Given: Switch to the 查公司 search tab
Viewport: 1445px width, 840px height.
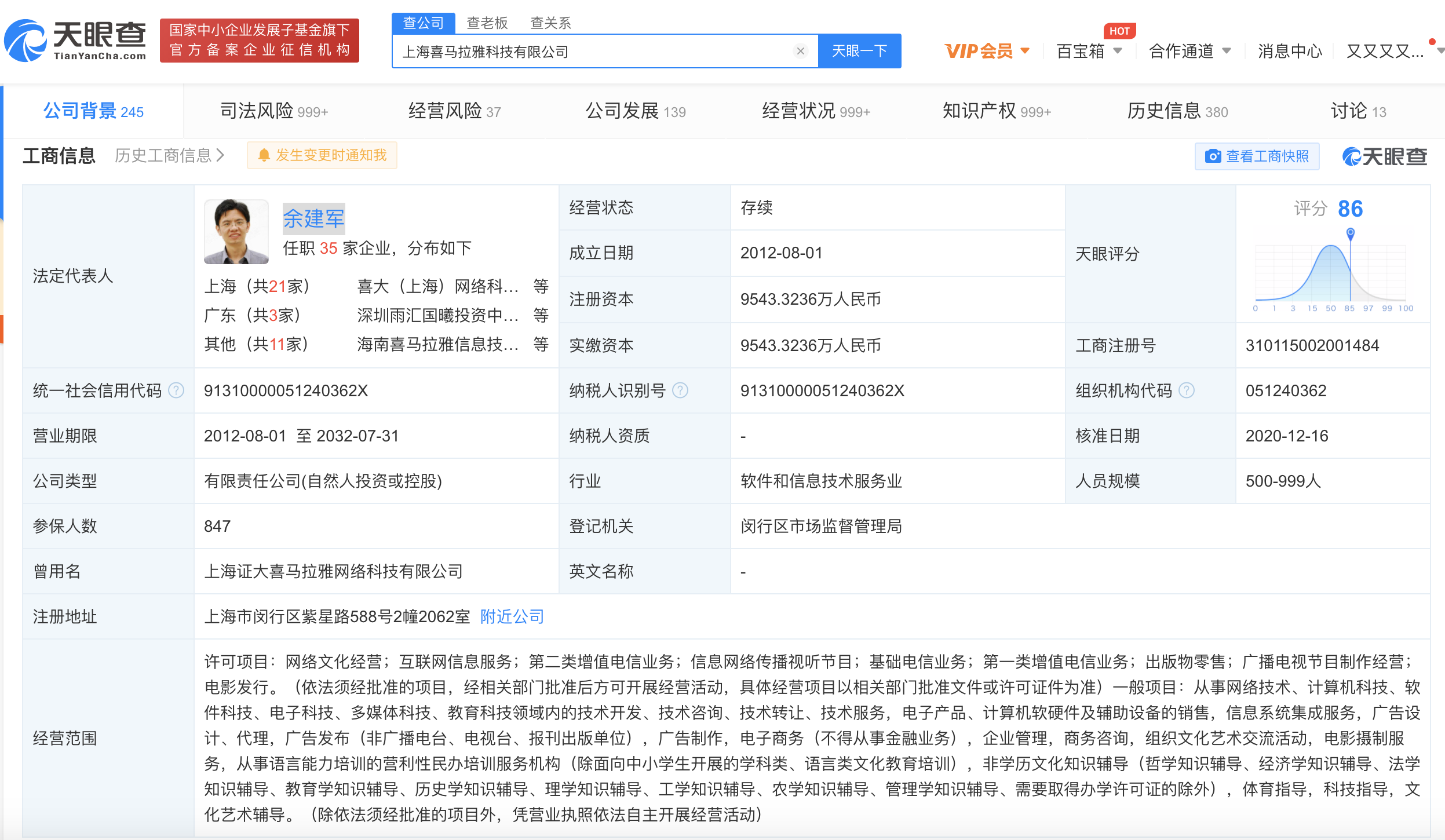Looking at the screenshot, I should click(424, 23).
